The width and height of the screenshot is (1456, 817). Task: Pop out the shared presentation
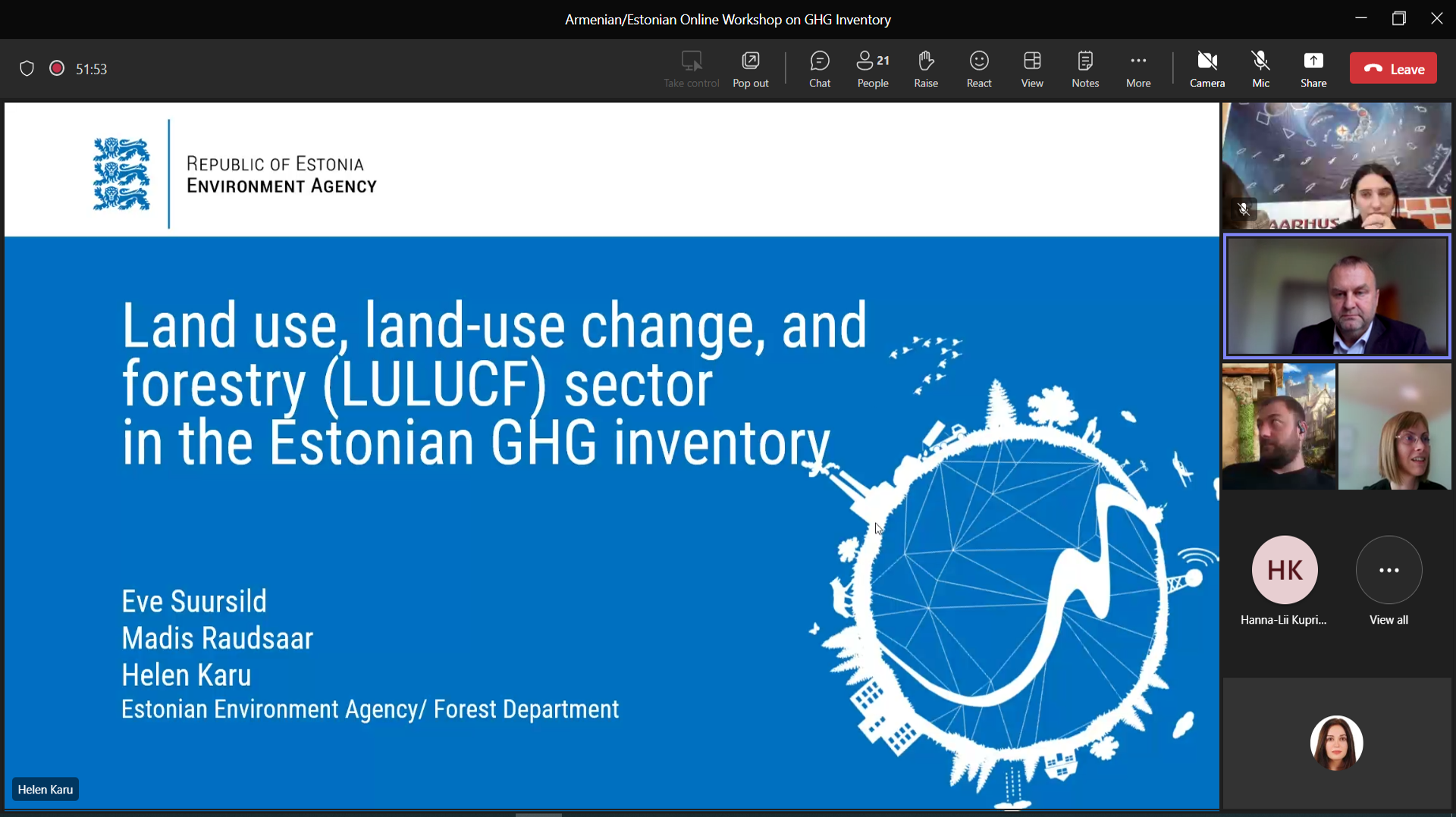(750, 69)
